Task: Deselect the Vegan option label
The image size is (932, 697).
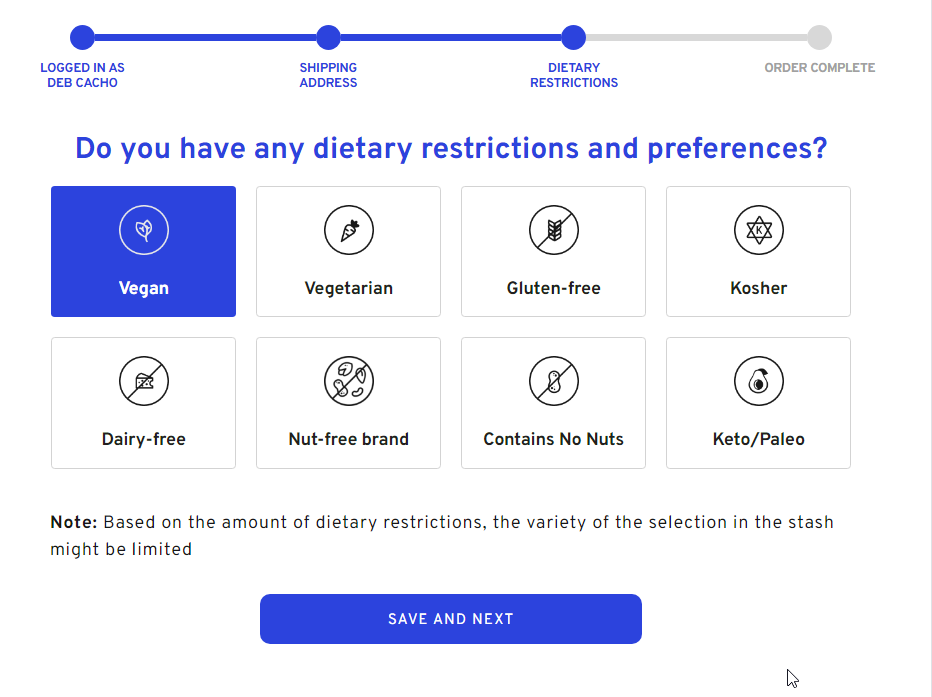Action: tap(144, 288)
